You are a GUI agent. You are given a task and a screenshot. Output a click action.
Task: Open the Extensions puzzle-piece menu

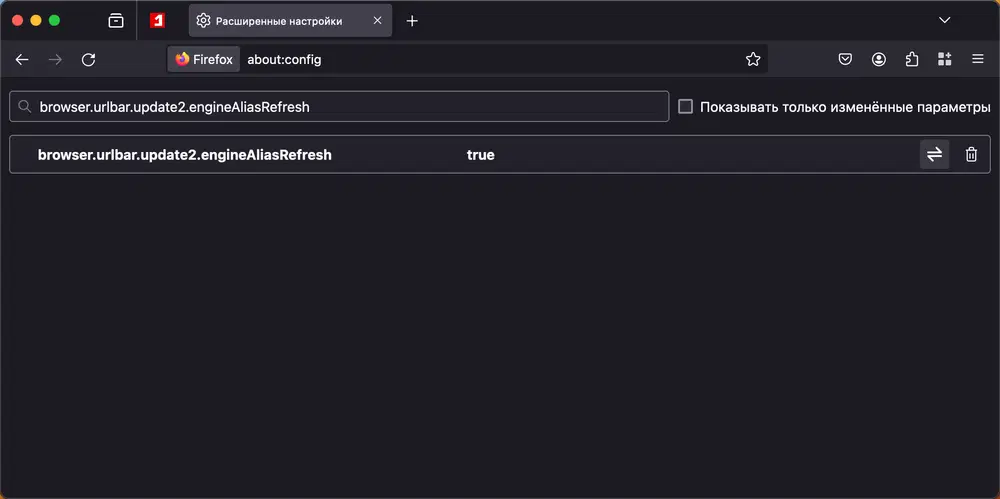pos(911,60)
